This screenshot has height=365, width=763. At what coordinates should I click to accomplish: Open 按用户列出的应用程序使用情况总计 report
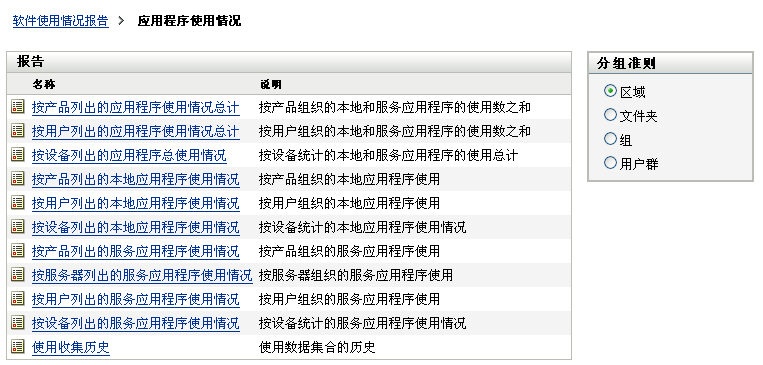tap(136, 131)
